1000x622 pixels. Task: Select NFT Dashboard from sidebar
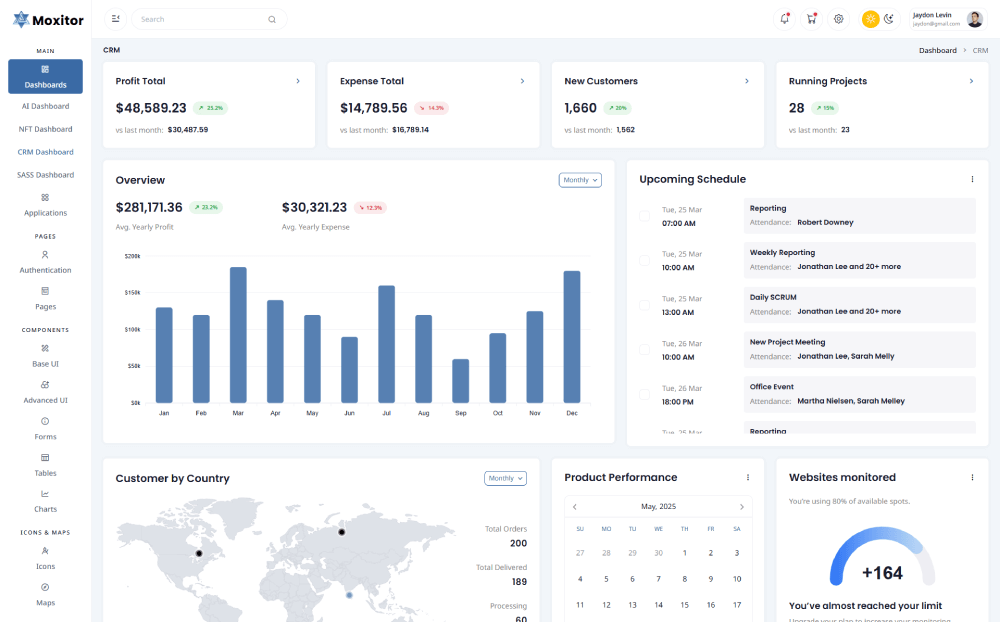[45, 129]
